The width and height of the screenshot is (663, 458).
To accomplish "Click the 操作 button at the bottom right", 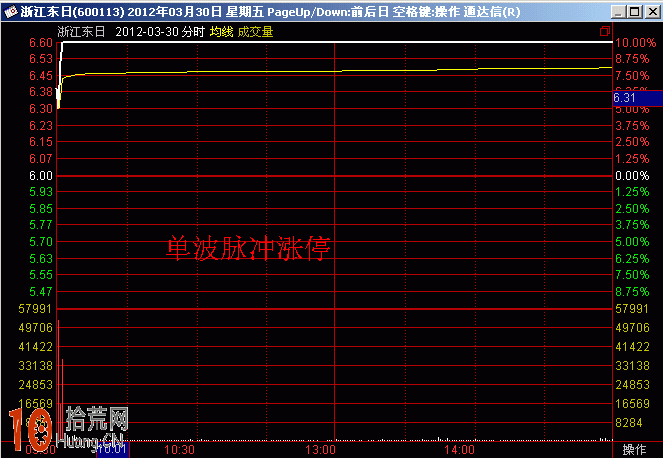I will [x=634, y=450].
